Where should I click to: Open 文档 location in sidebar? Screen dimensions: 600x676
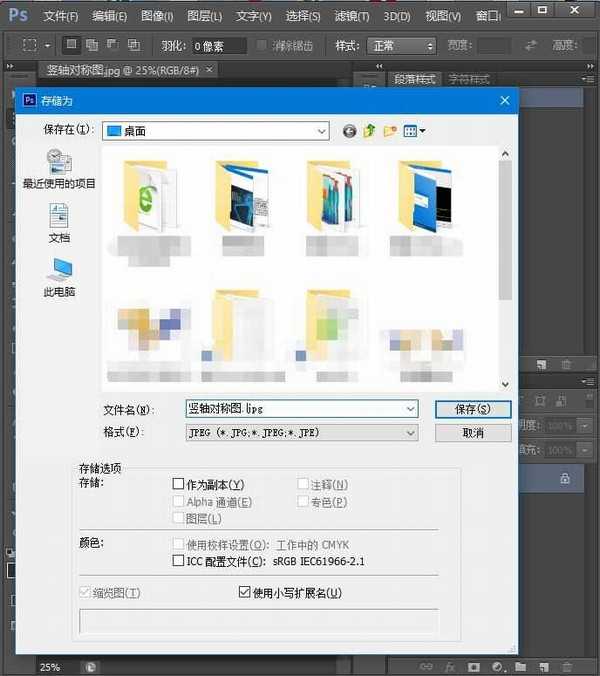[59, 223]
